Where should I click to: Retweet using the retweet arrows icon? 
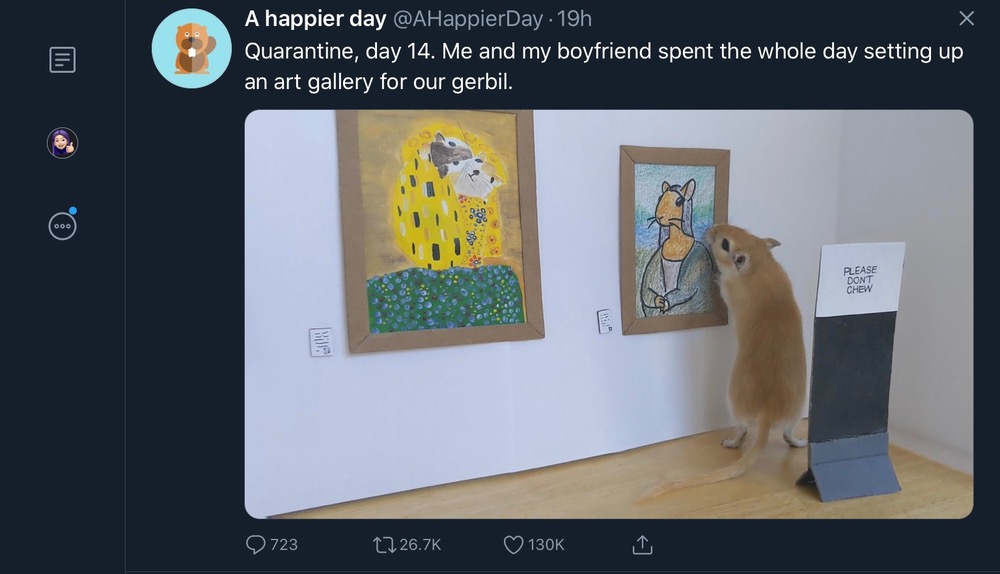click(383, 545)
